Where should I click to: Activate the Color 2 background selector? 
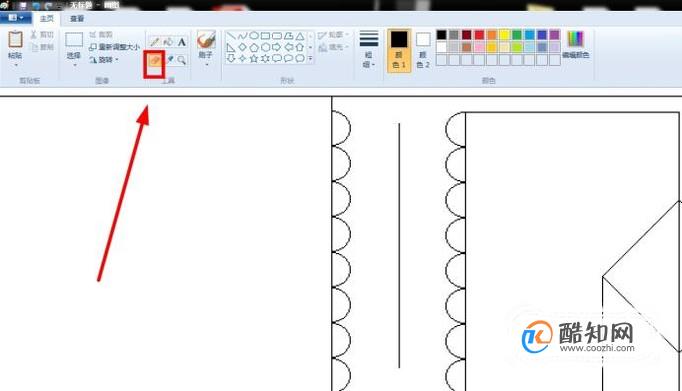coord(423,50)
